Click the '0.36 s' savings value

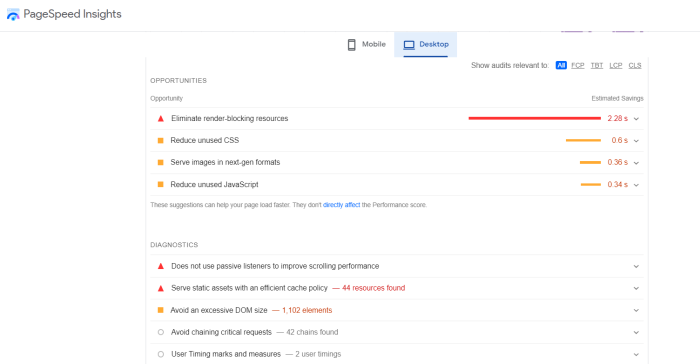click(617, 162)
